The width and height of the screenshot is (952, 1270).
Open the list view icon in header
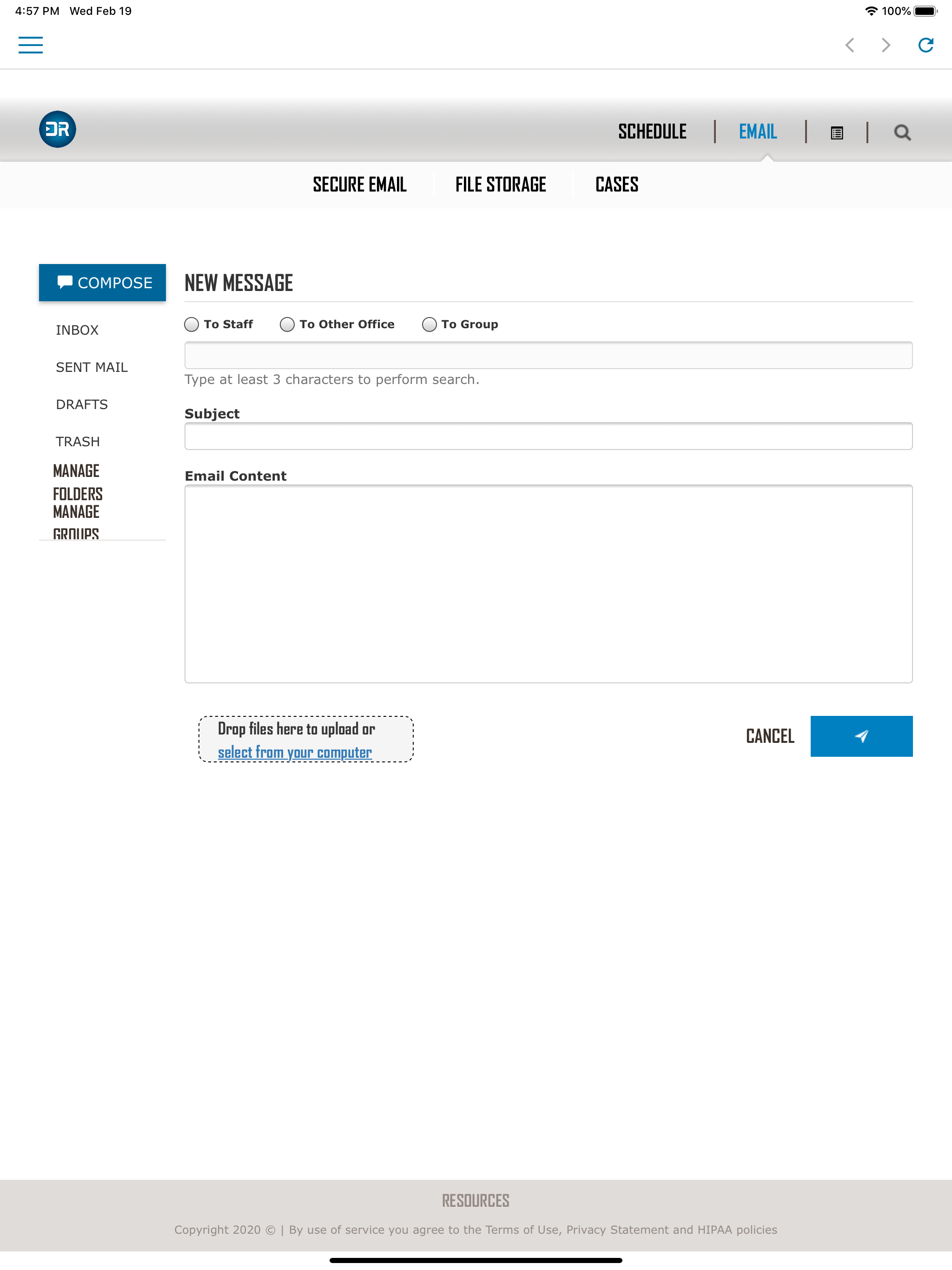click(837, 132)
